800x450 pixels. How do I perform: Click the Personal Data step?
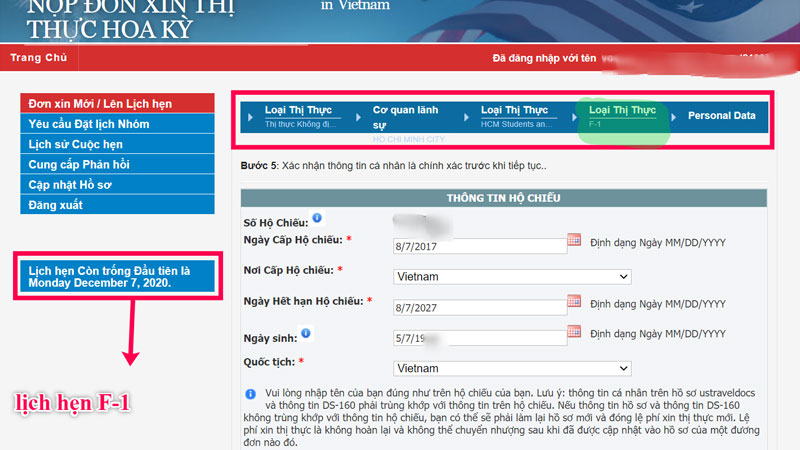coord(721,116)
